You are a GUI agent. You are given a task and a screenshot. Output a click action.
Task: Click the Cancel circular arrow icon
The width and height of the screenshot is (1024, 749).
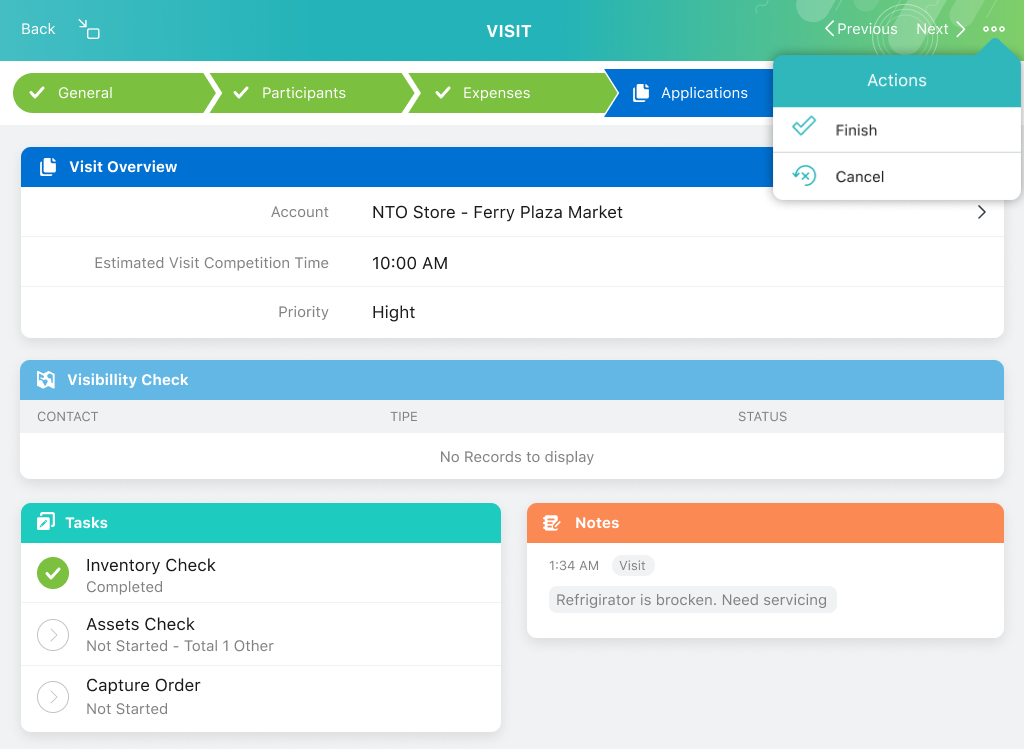click(804, 176)
